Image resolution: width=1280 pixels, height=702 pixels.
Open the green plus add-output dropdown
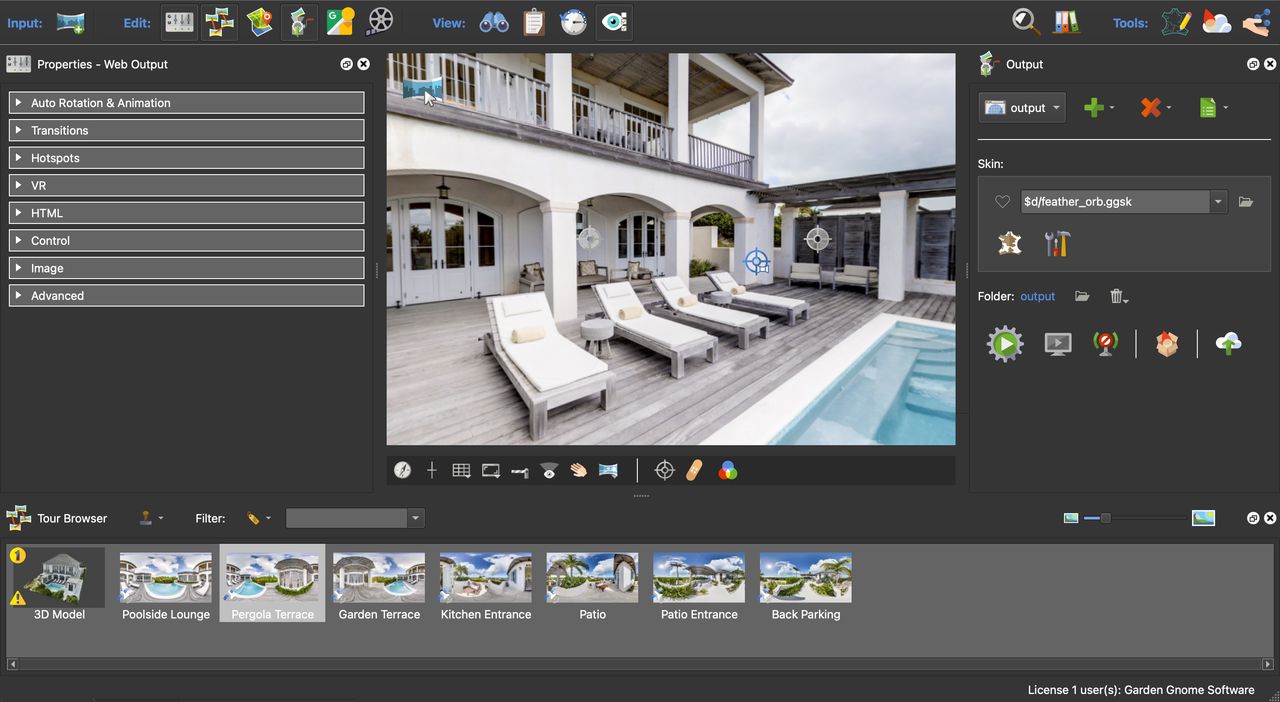[x=1099, y=108]
